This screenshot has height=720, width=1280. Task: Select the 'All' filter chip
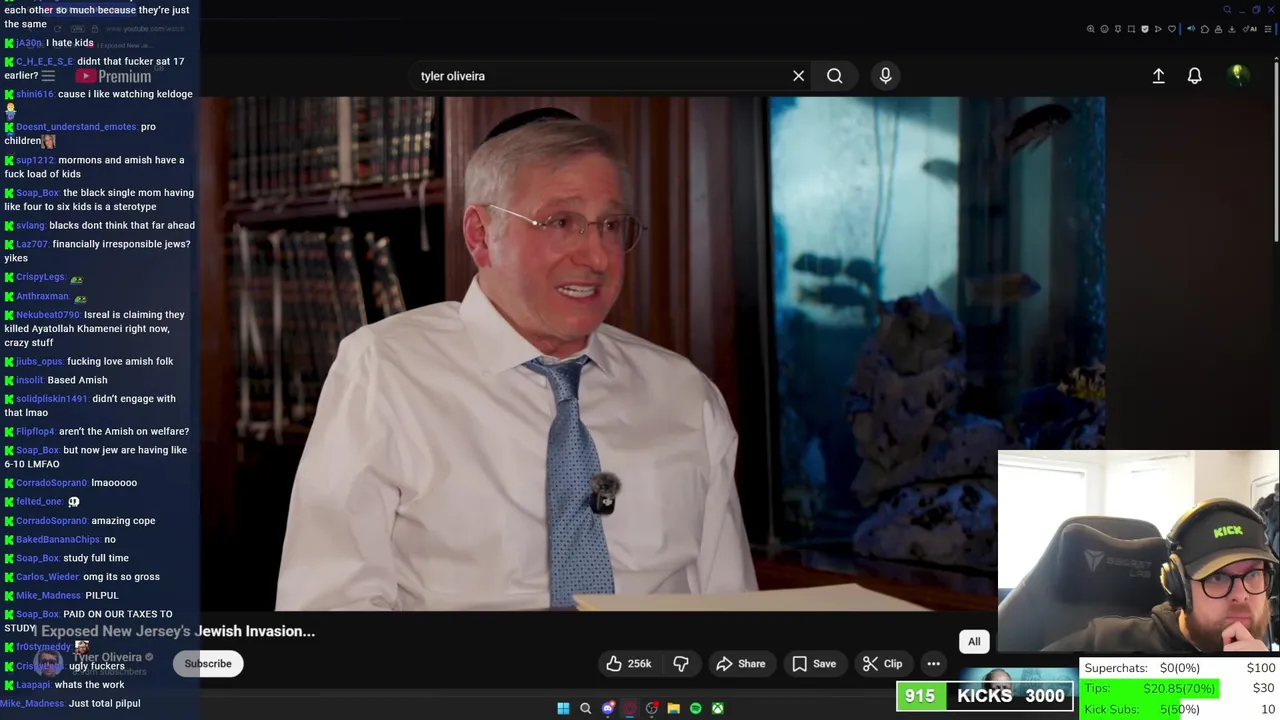[x=974, y=642]
